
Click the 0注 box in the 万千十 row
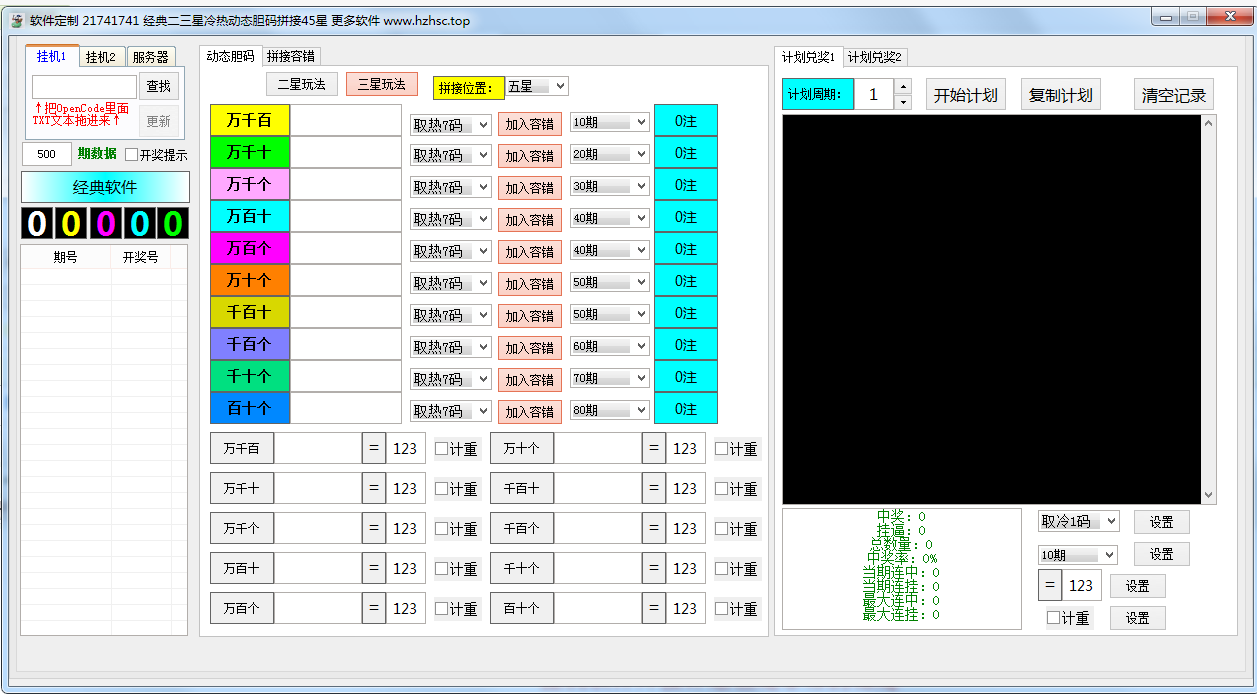(686, 152)
